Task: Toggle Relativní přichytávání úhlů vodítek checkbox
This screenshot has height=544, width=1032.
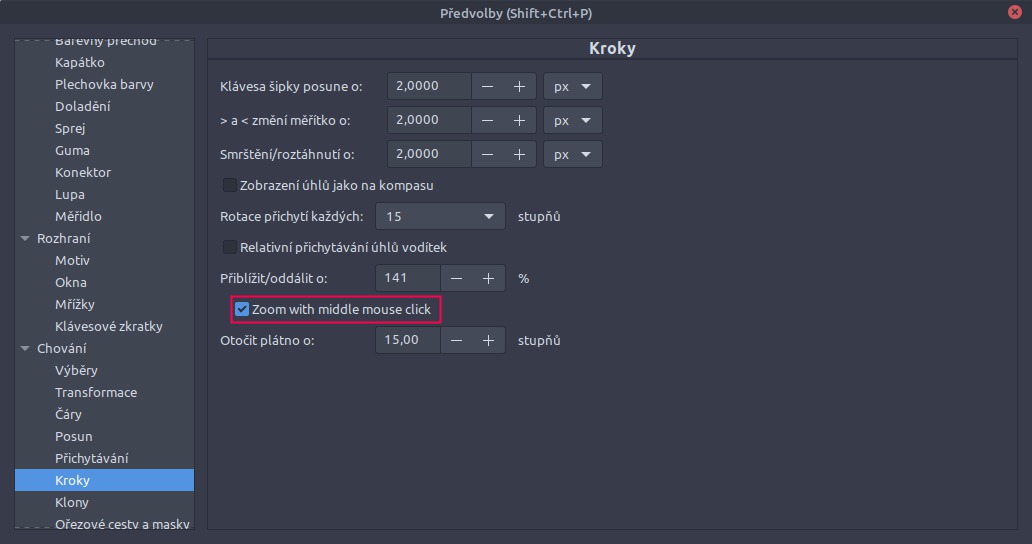Action: (x=230, y=247)
